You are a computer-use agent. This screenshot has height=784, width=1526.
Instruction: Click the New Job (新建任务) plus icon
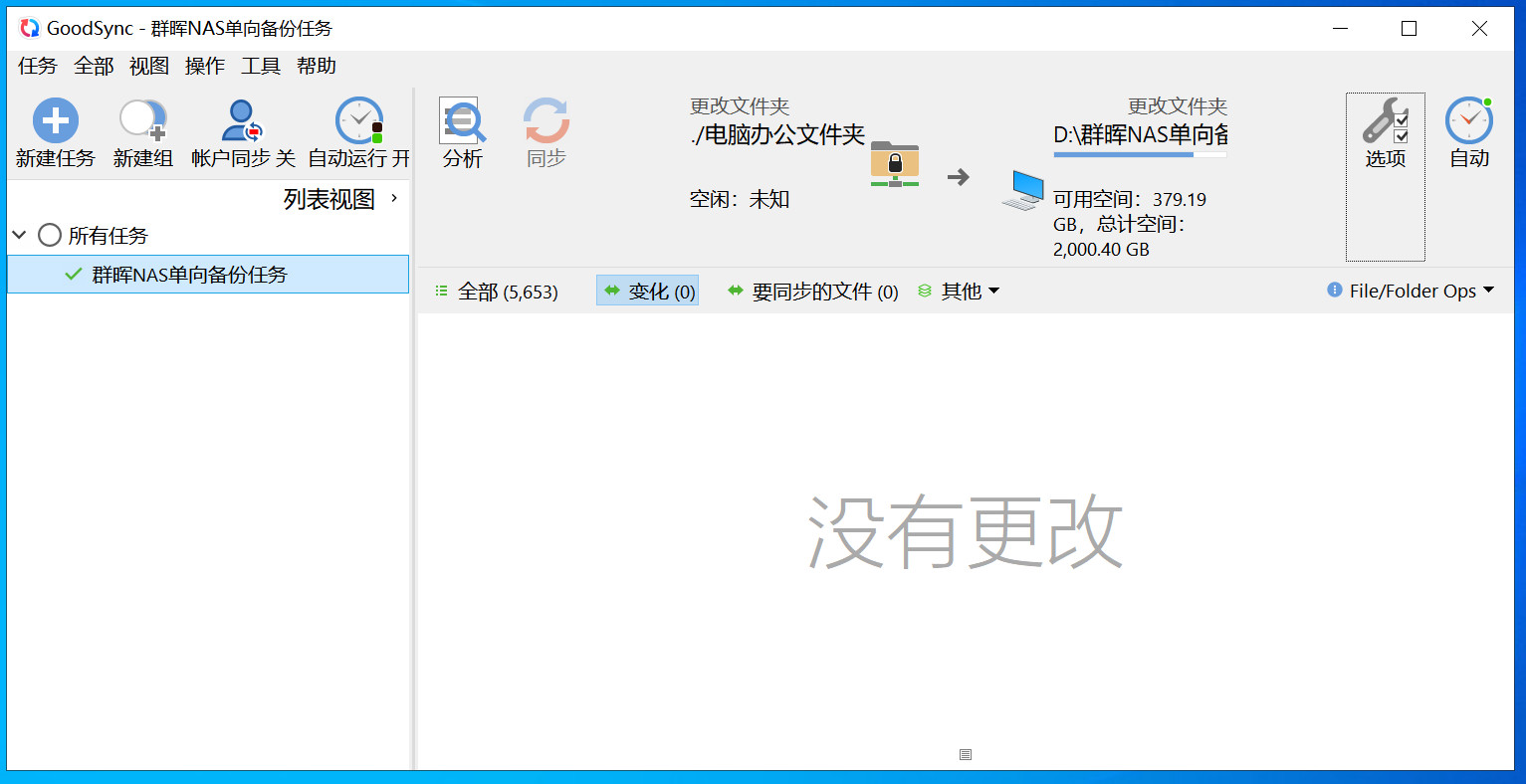click(x=56, y=120)
